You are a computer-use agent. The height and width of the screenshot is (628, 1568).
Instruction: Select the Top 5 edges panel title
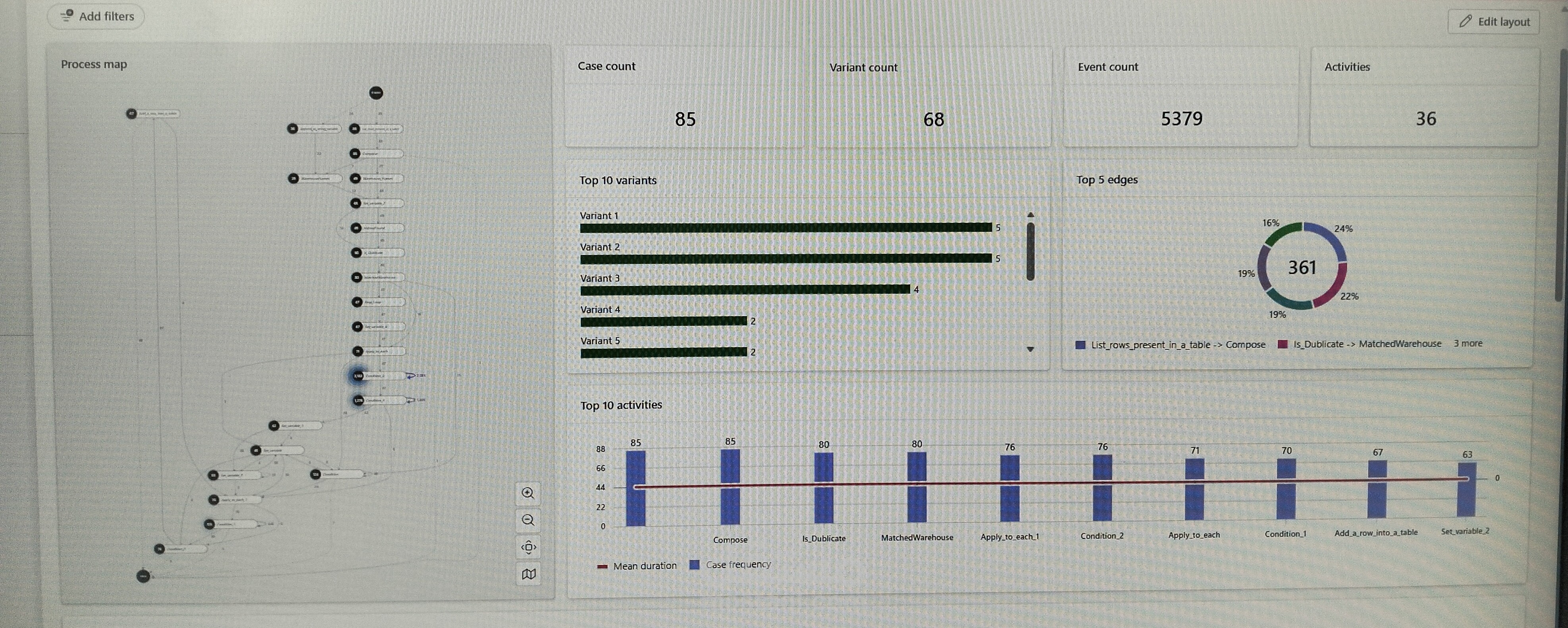1108,179
